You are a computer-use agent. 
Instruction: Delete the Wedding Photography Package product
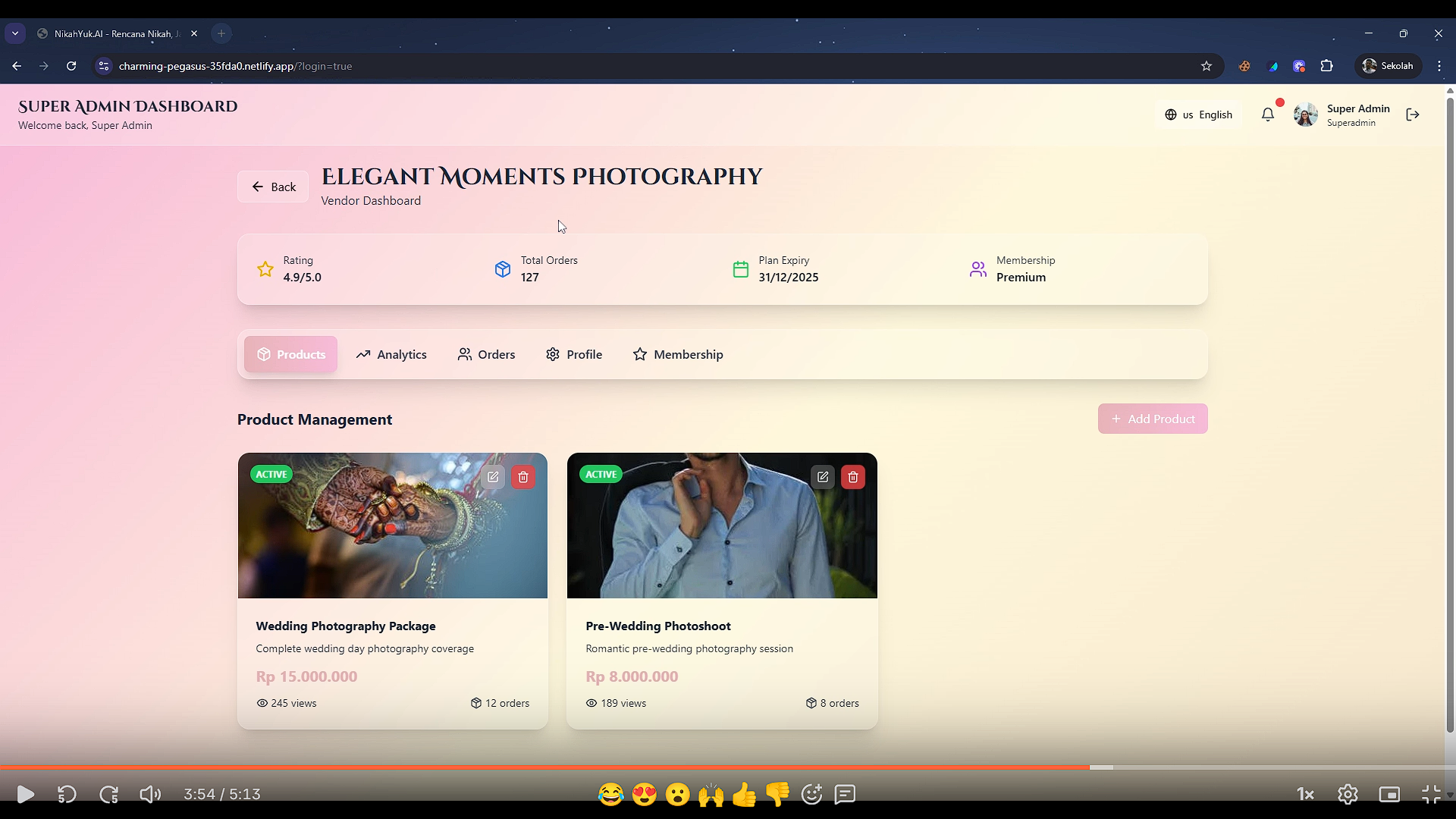click(523, 477)
